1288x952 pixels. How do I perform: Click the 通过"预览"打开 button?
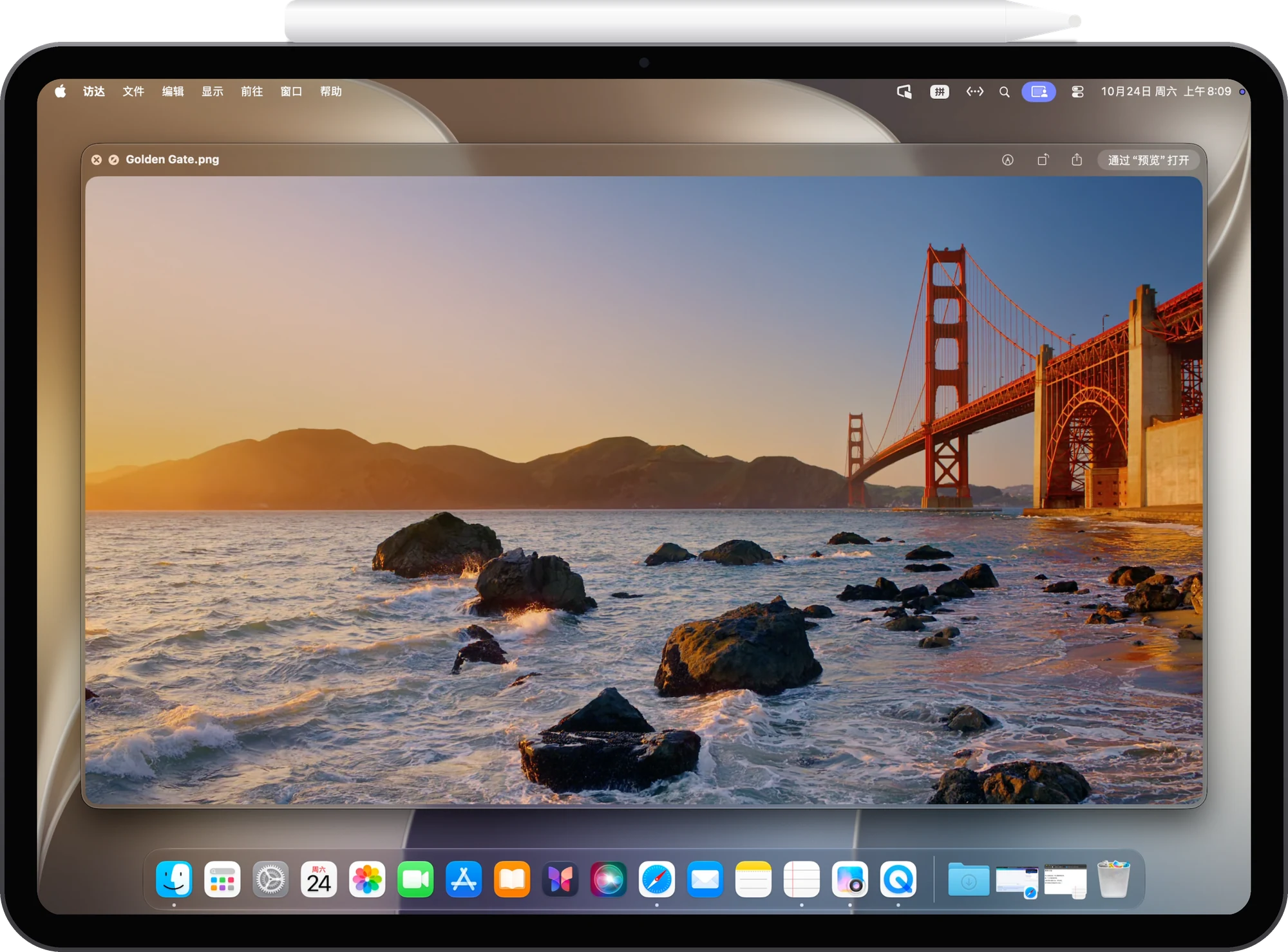(x=1148, y=160)
